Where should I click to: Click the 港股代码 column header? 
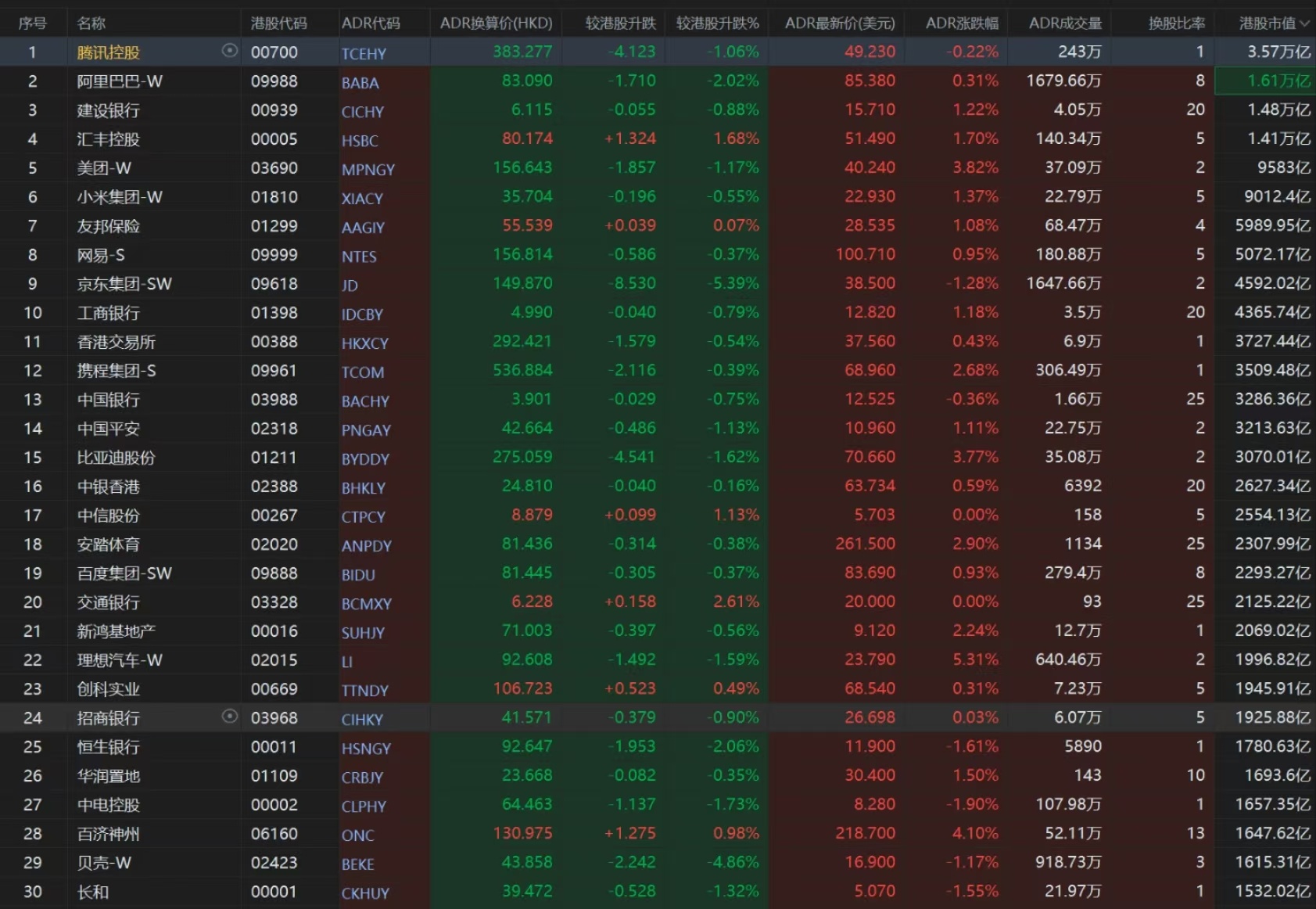[x=279, y=23]
